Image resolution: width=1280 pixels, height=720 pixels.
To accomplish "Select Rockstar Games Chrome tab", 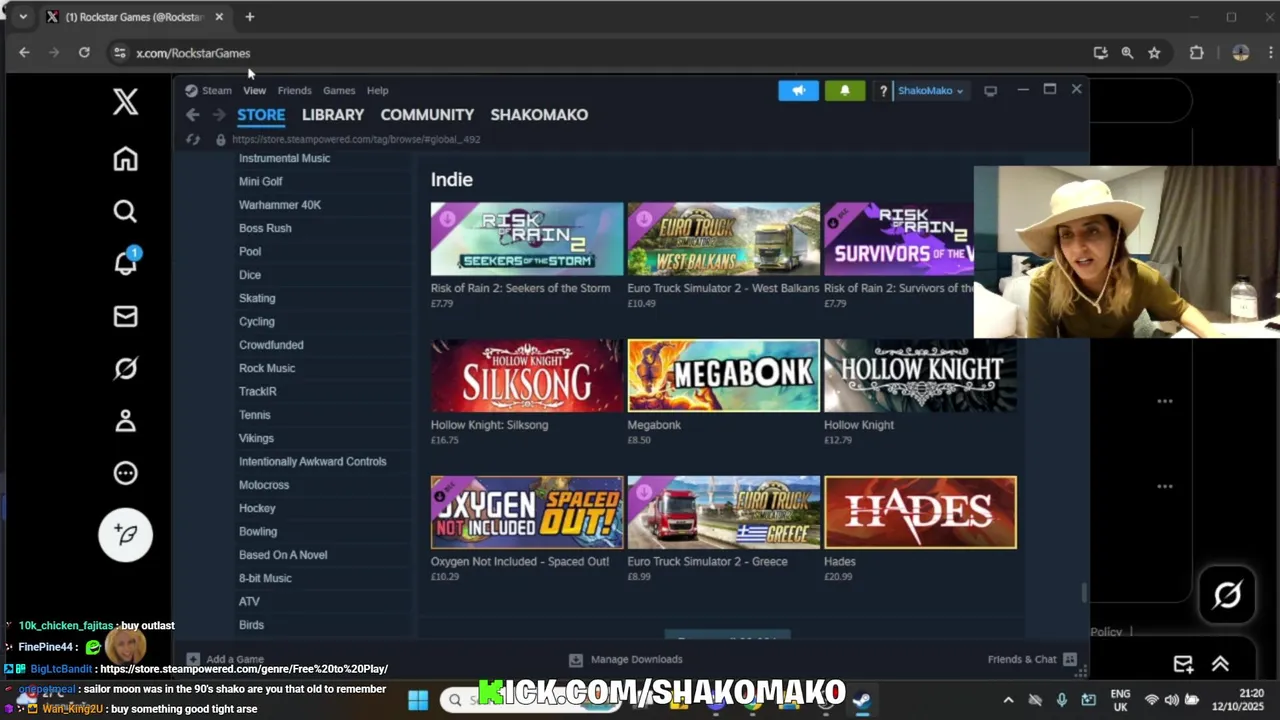I will pos(134,17).
